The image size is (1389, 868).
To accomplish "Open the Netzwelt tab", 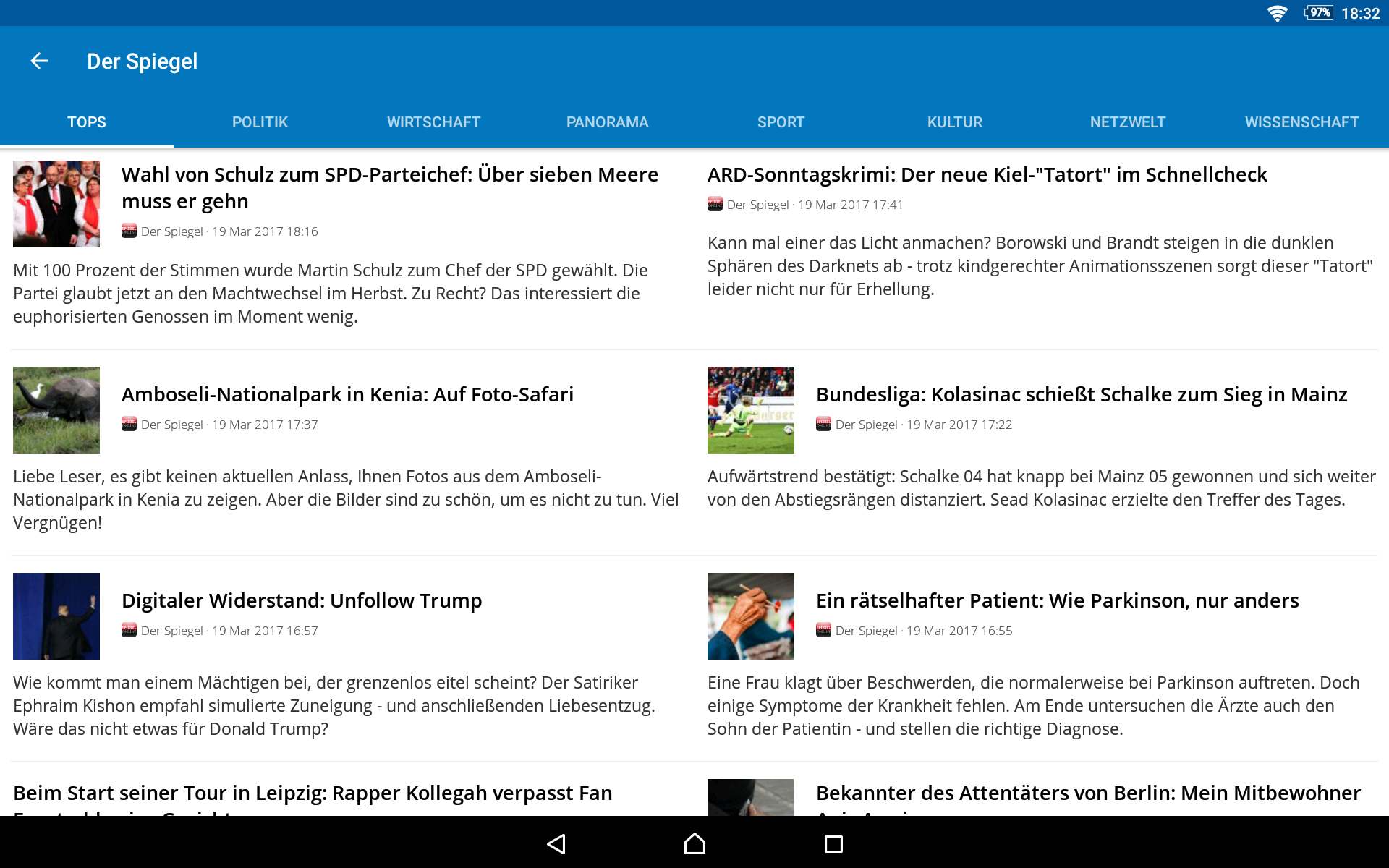I will coord(1127,122).
